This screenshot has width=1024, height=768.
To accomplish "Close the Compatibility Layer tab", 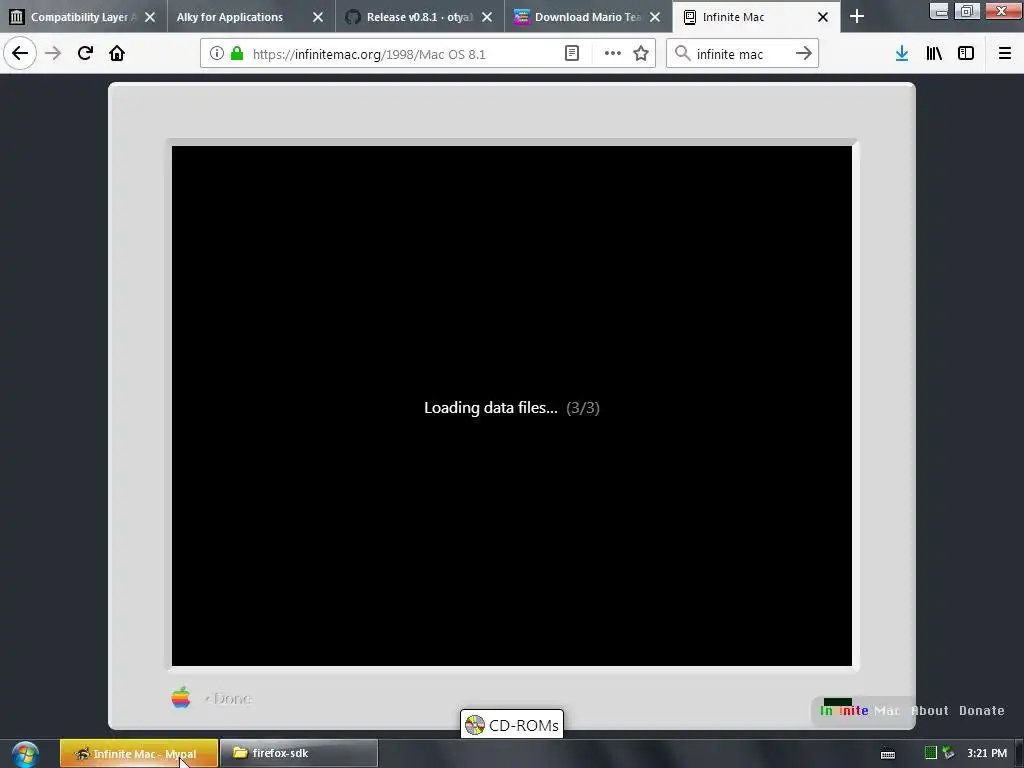I will pos(150,17).
